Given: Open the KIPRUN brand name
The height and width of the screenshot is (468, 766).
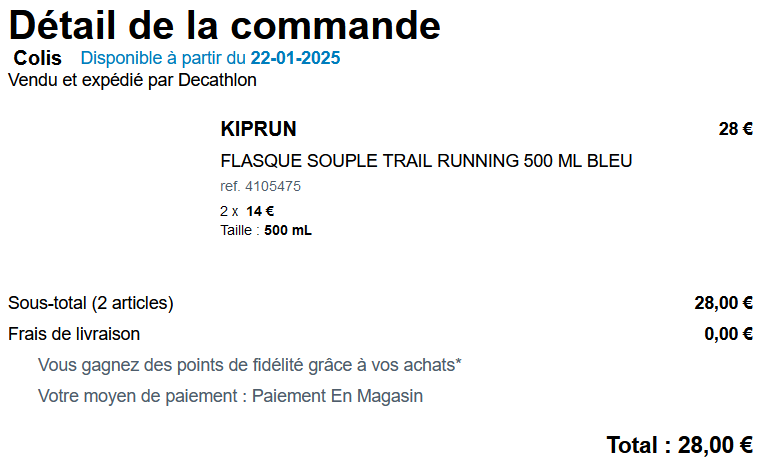Looking at the screenshot, I should point(258,129).
